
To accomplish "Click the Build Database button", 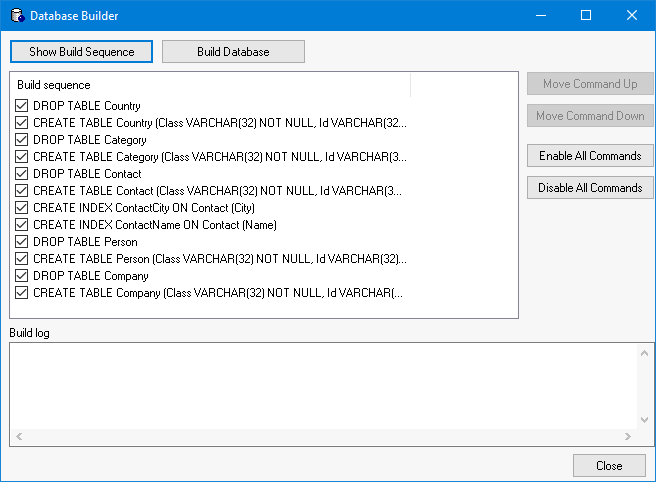I will (x=233, y=52).
